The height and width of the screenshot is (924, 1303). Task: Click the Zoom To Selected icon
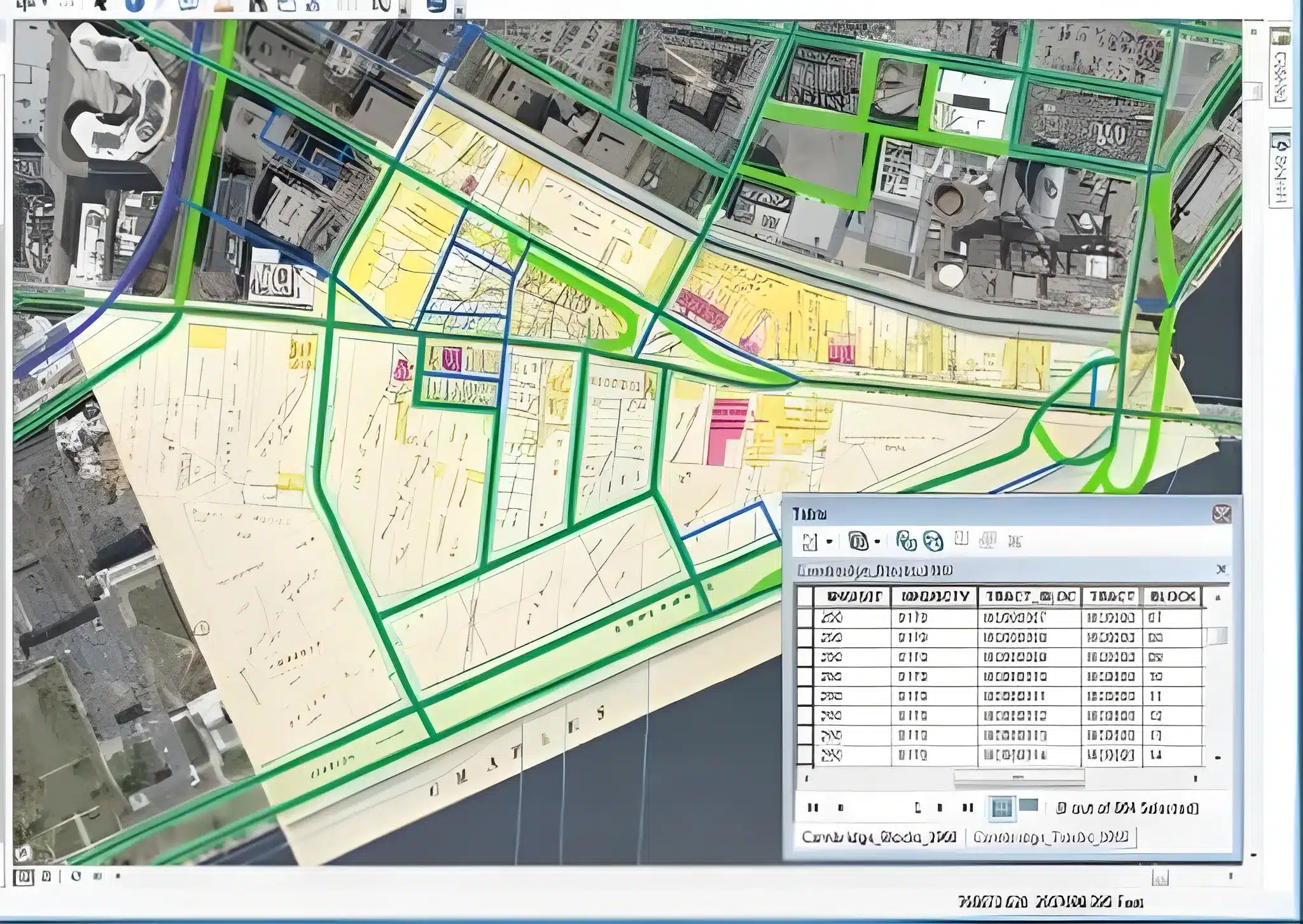click(987, 540)
